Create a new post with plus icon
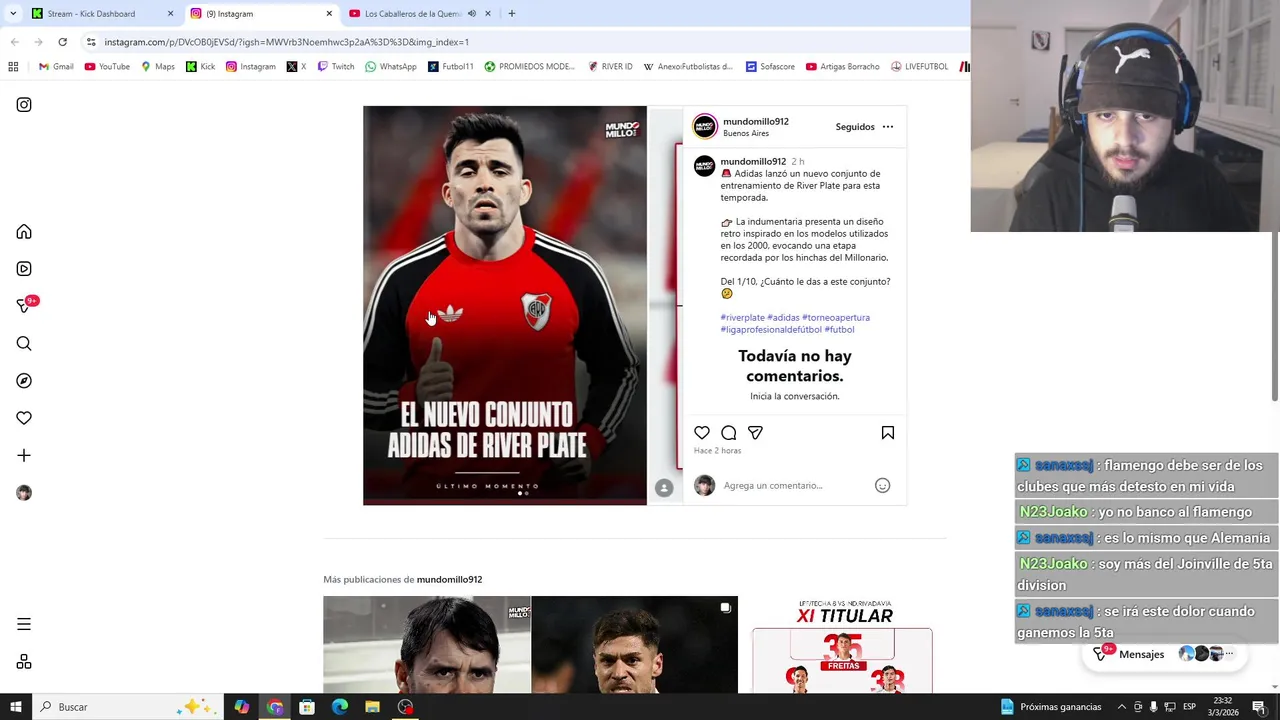1280x720 pixels. click(x=24, y=456)
